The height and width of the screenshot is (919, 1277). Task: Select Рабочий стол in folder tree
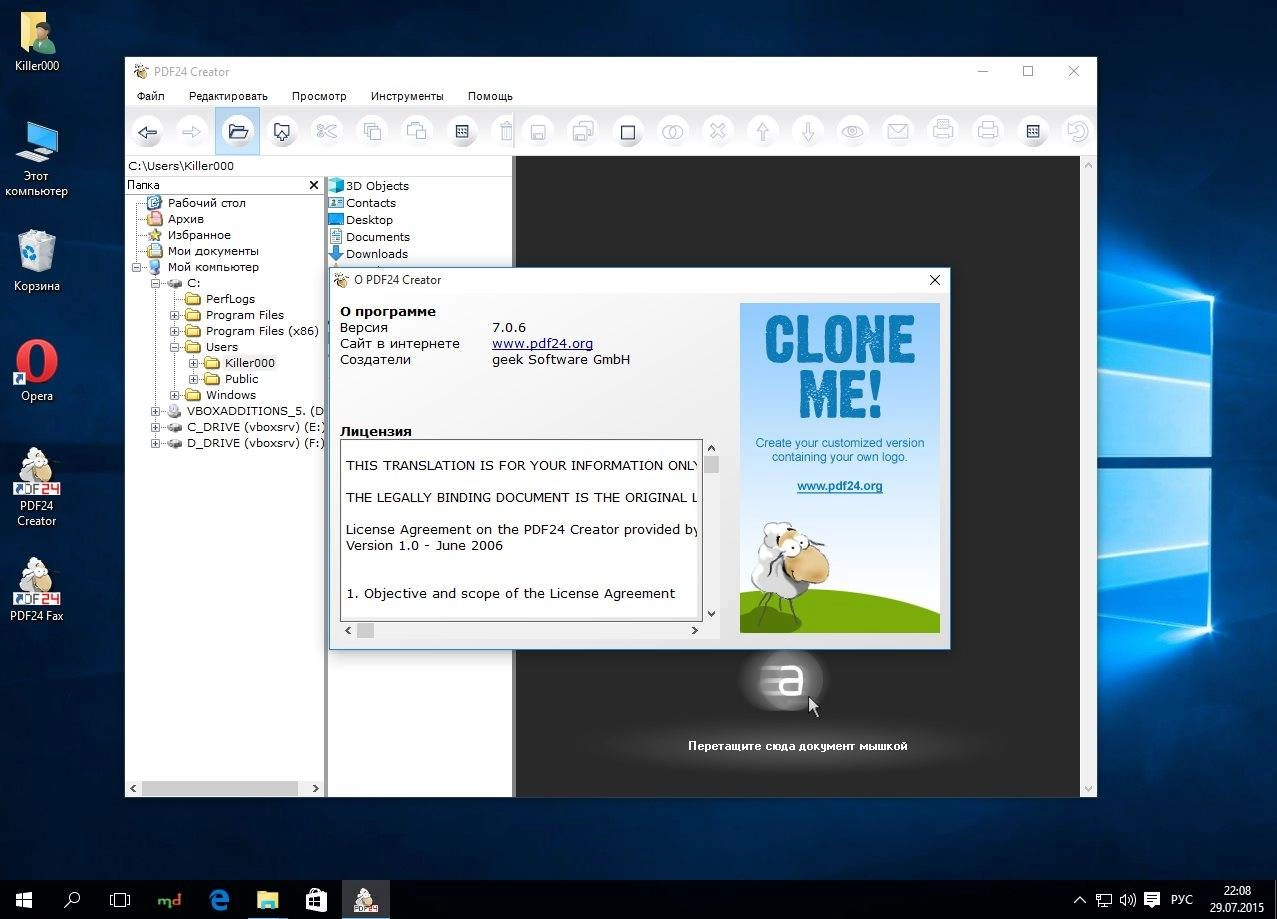click(206, 203)
